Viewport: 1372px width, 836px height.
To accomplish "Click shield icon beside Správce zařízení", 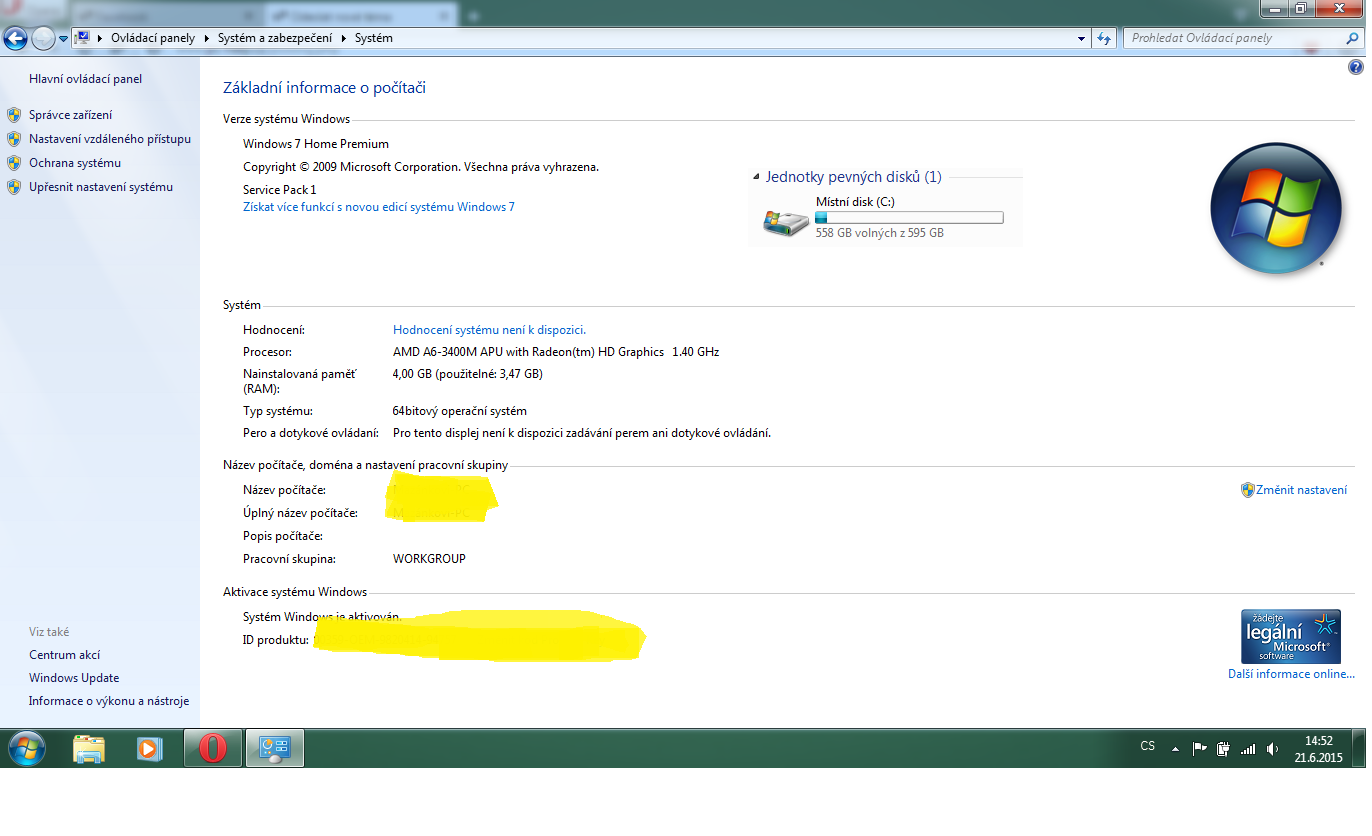I will 14,115.
